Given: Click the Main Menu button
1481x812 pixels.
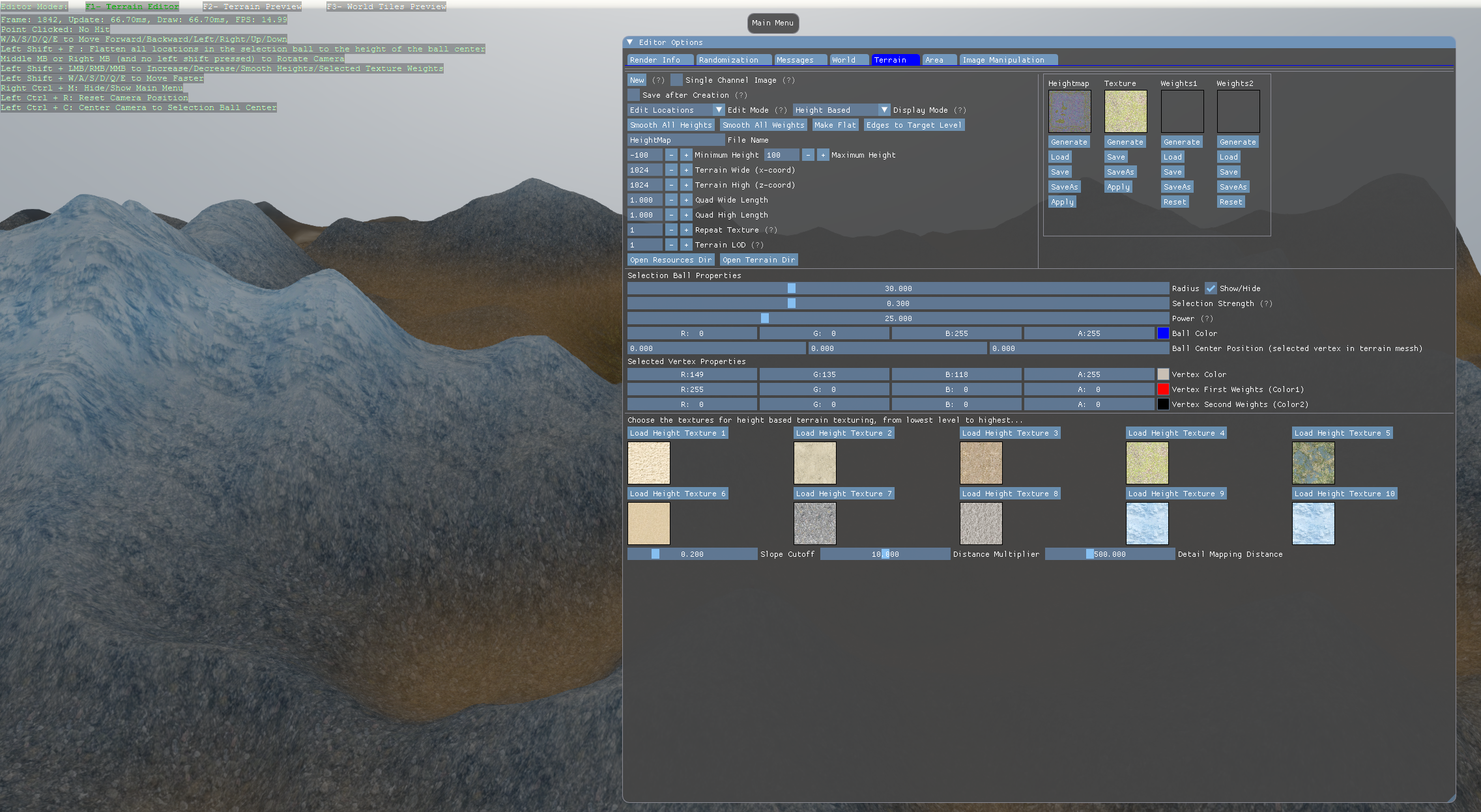Looking at the screenshot, I should 773,23.
